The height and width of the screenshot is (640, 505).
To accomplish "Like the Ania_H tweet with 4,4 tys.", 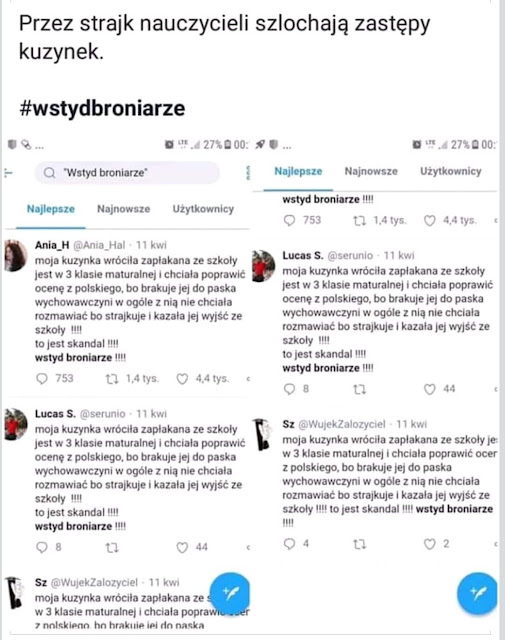I will pyautogui.click(x=182, y=379).
